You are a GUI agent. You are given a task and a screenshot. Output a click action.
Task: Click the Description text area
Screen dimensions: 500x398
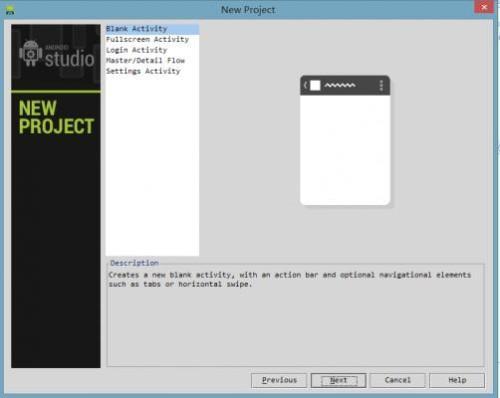click(295, 315)
